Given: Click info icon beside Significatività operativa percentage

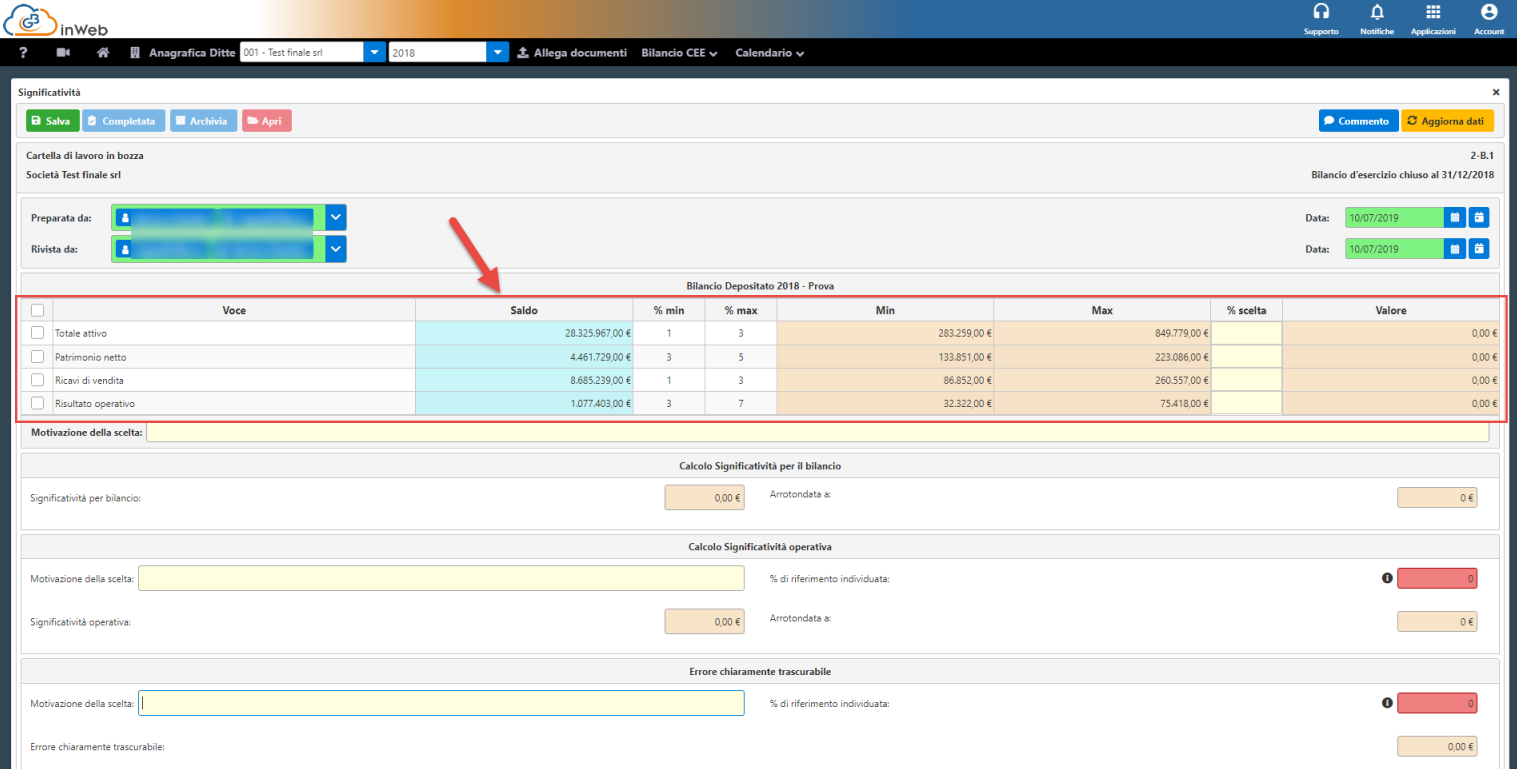Looking at the screenshot, I should 1386,578.
